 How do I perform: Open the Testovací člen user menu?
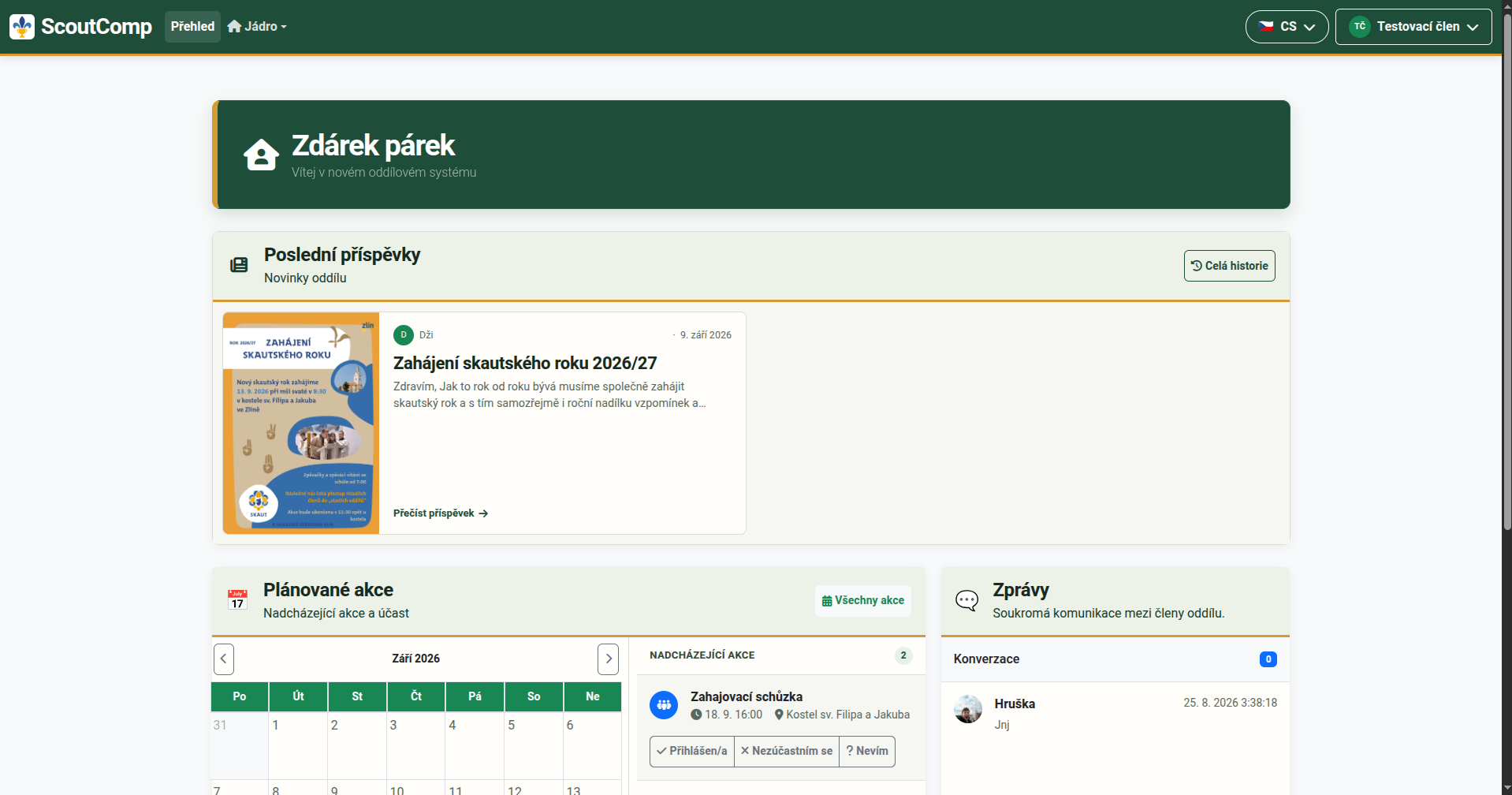pos(1413,27)
